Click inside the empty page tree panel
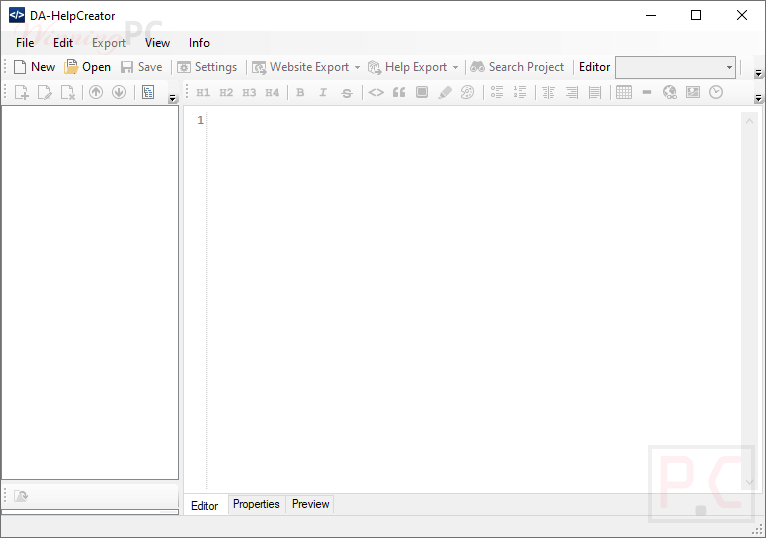The image size is (766, 538). tap(90, 293)
